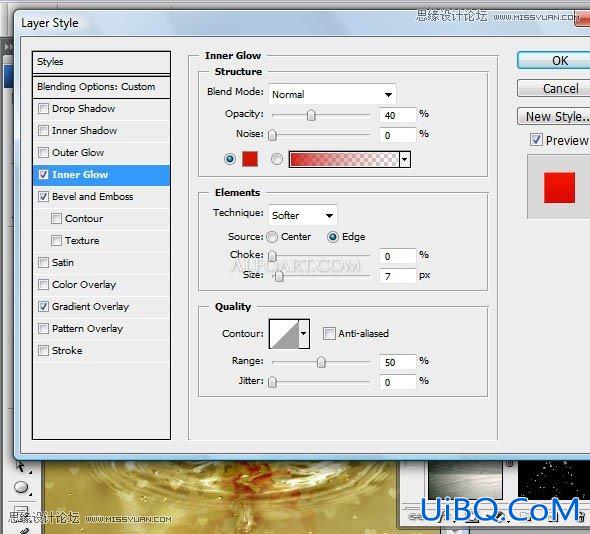Select Blending Options: Custom
Screen dimensions: 590x534
point(101,87)
